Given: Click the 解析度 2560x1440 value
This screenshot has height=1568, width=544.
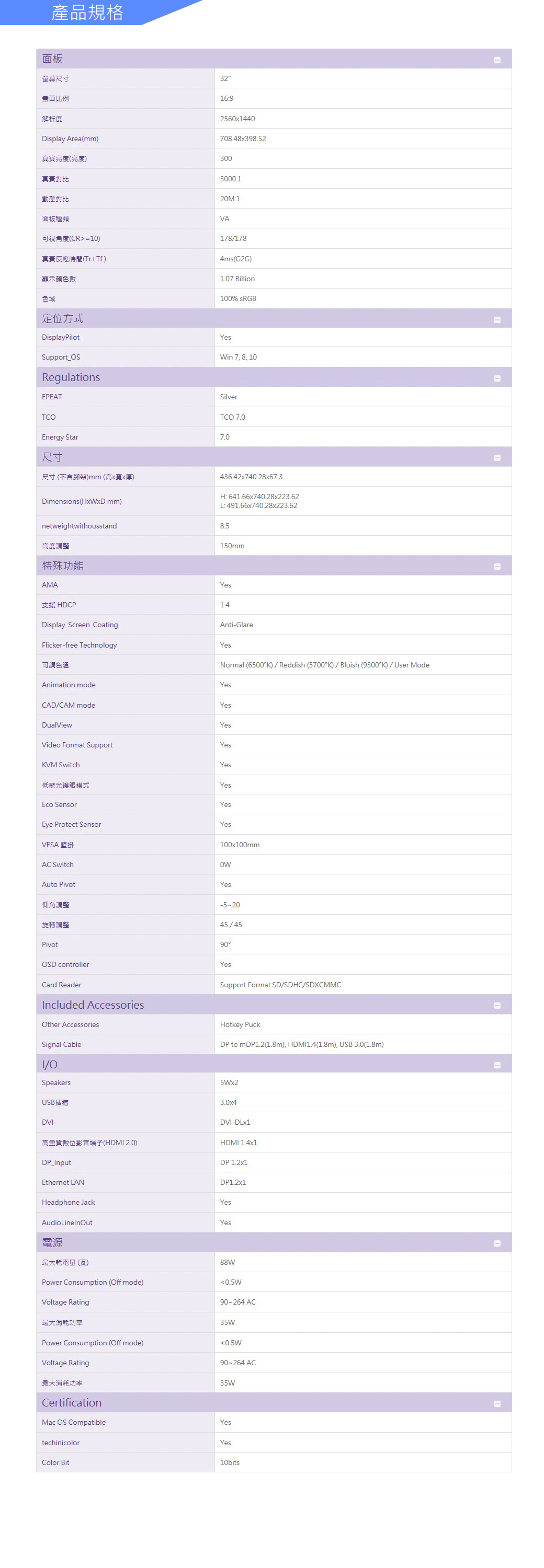Looking at the screenshot, I should coord(237,119).
